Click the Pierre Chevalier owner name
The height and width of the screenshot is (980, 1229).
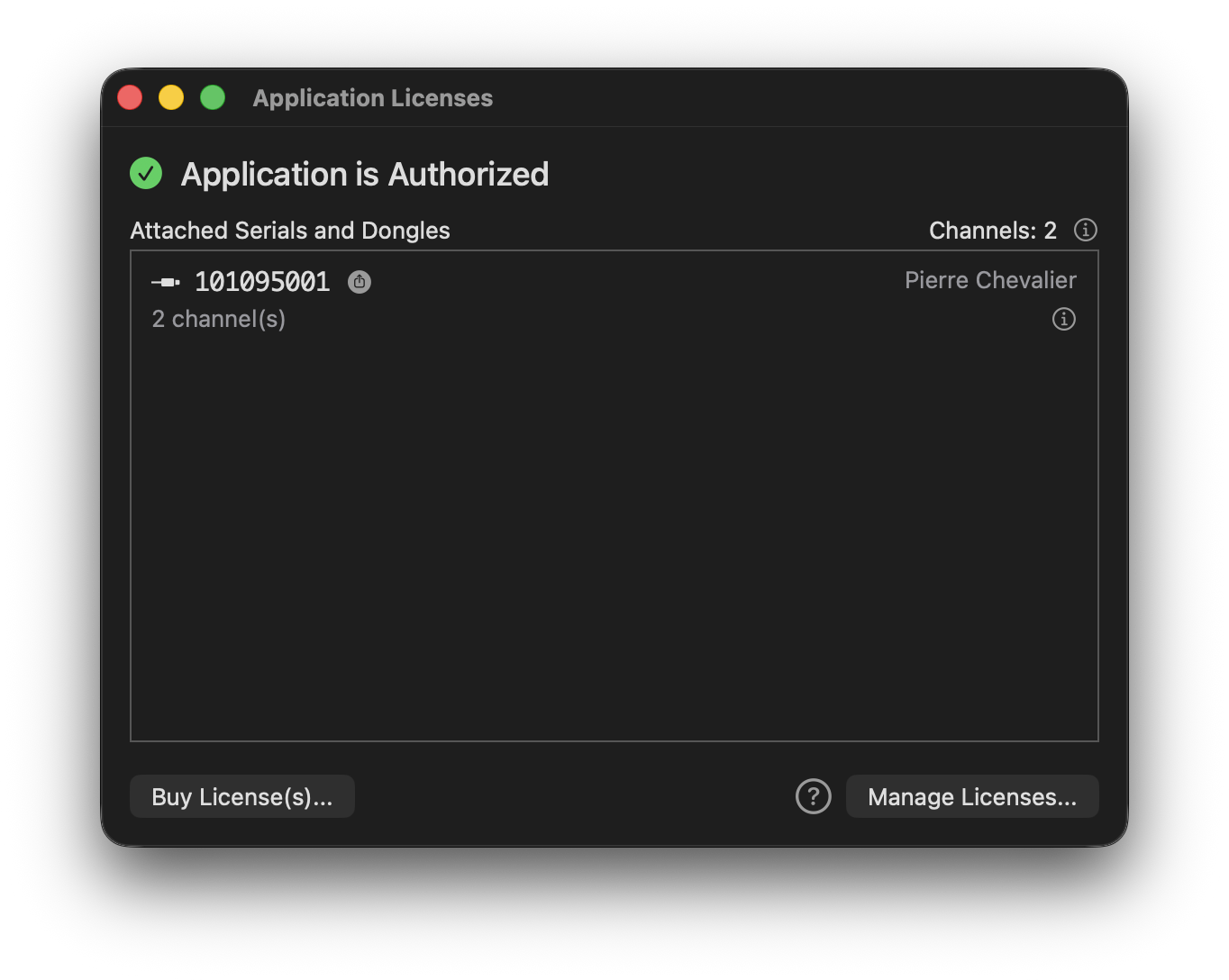coord(990,280)
